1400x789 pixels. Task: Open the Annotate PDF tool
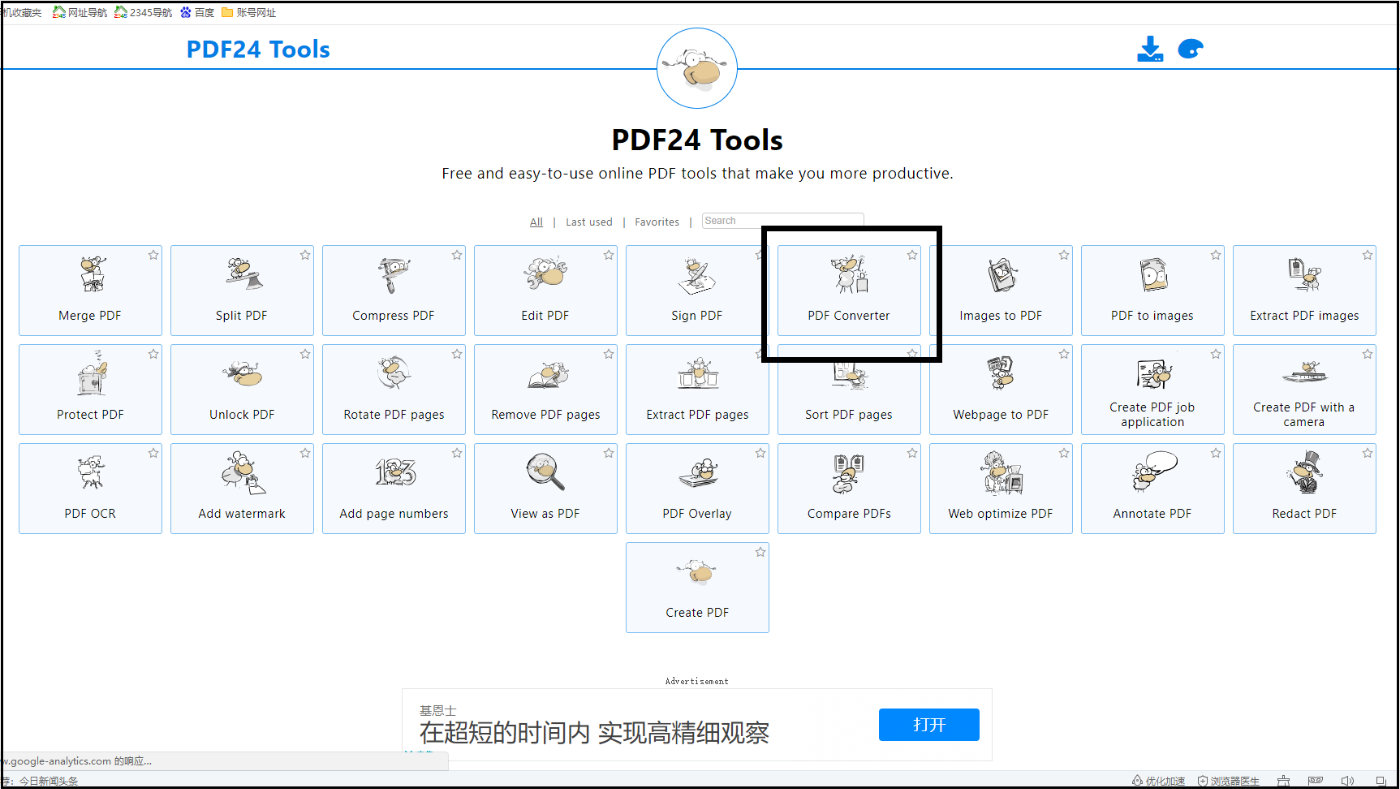(1153, 488)
